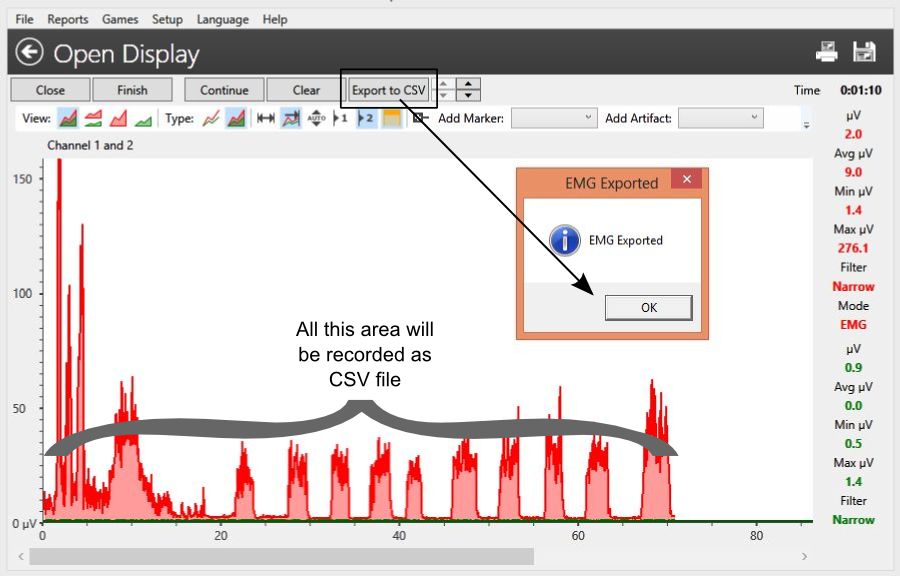Viewport: 900px width, 576px height.
Task: Click the horizontal scrollbar thumb
Action: pyautogui.click(x=280, y=556)
